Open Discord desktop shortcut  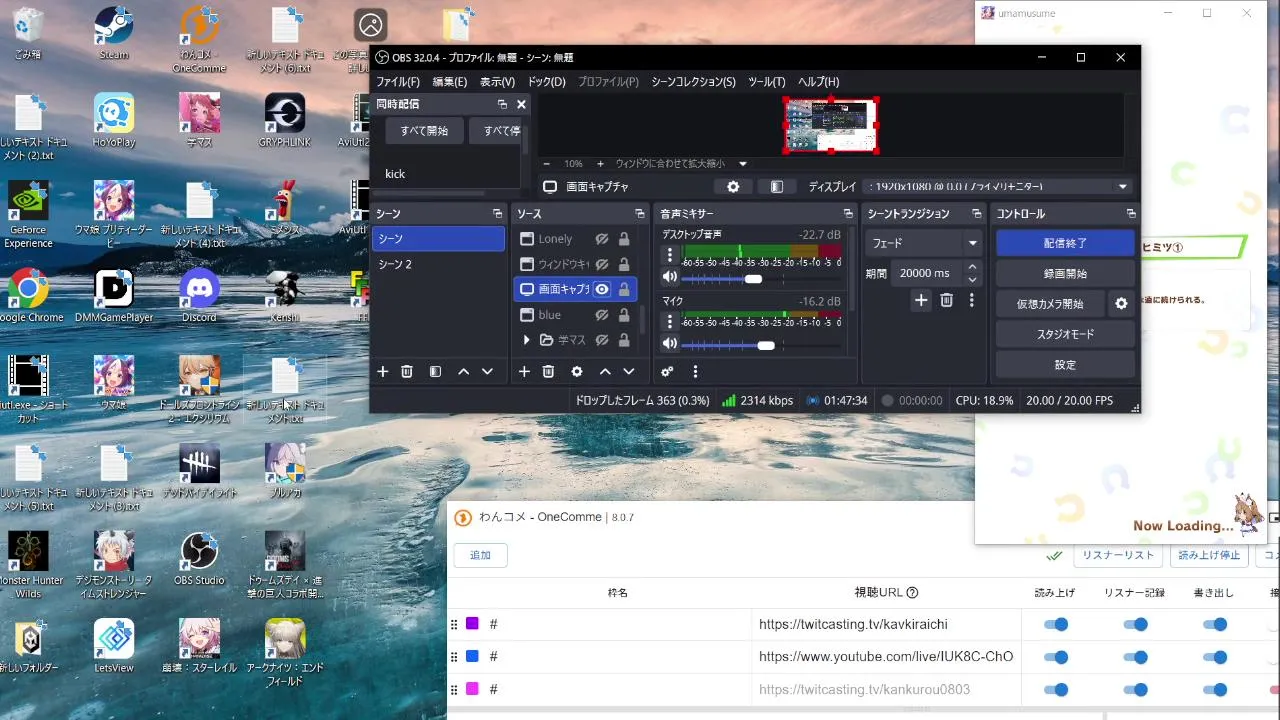coord(199,296)
